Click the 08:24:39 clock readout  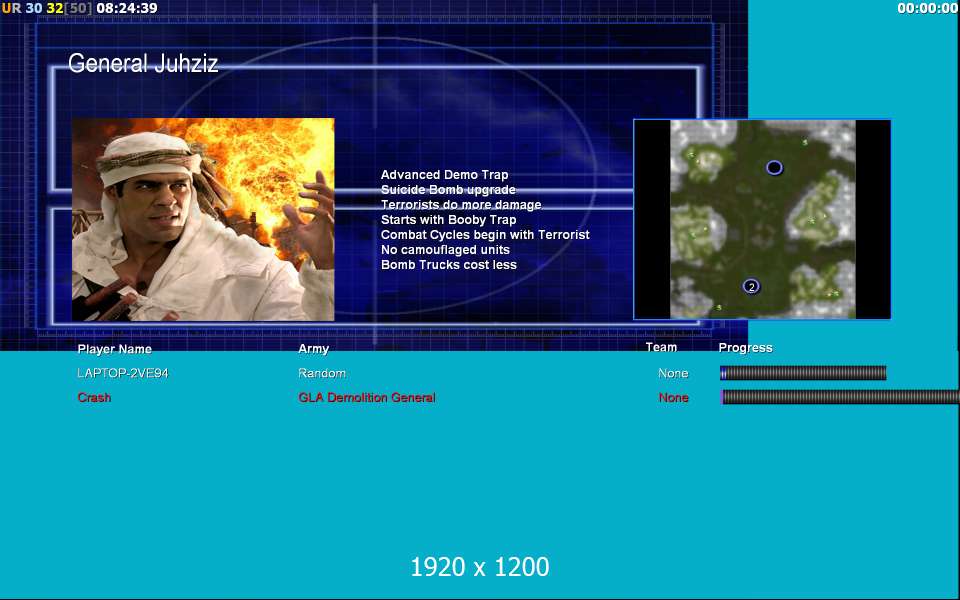(127, 8)
